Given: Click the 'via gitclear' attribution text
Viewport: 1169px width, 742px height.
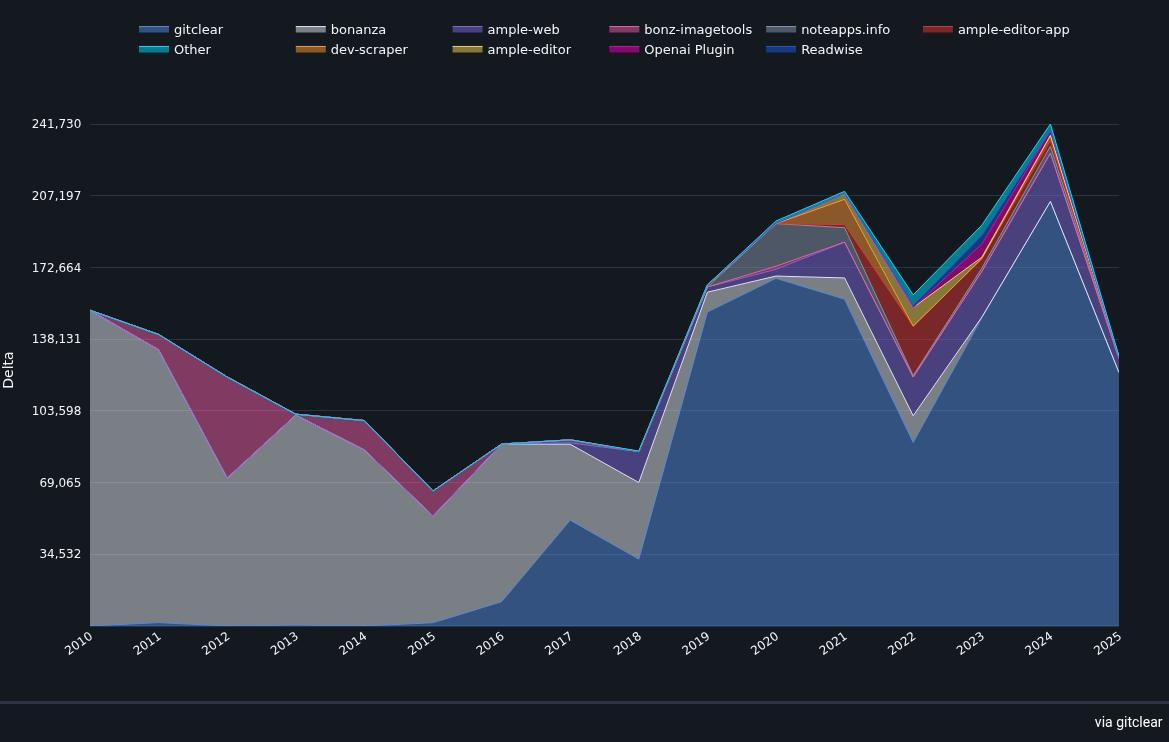Looking at the screenshot, I should (1127, 722).
